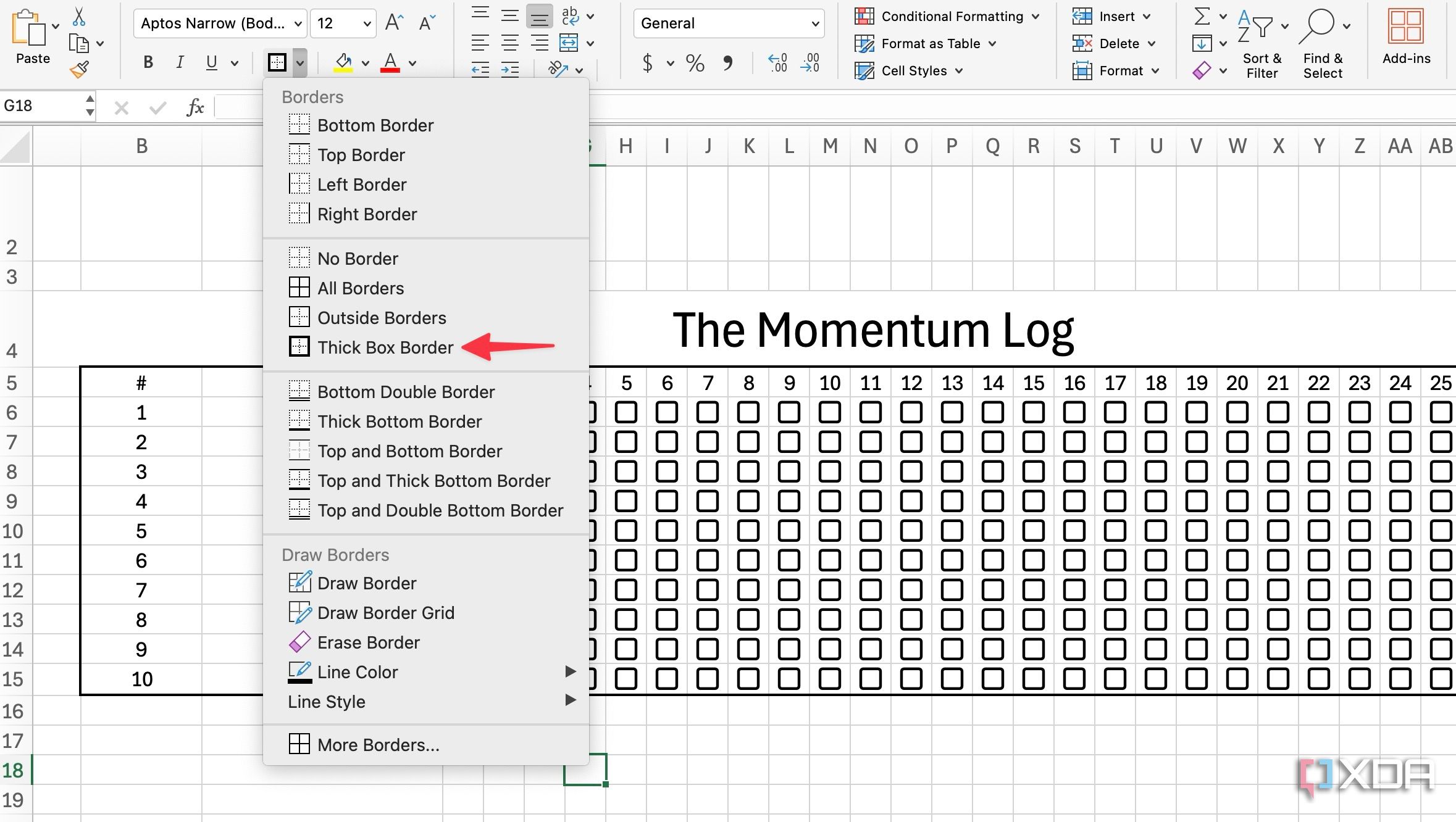Open the font size dropdown

pyautogui.click(x=366, y=23)
